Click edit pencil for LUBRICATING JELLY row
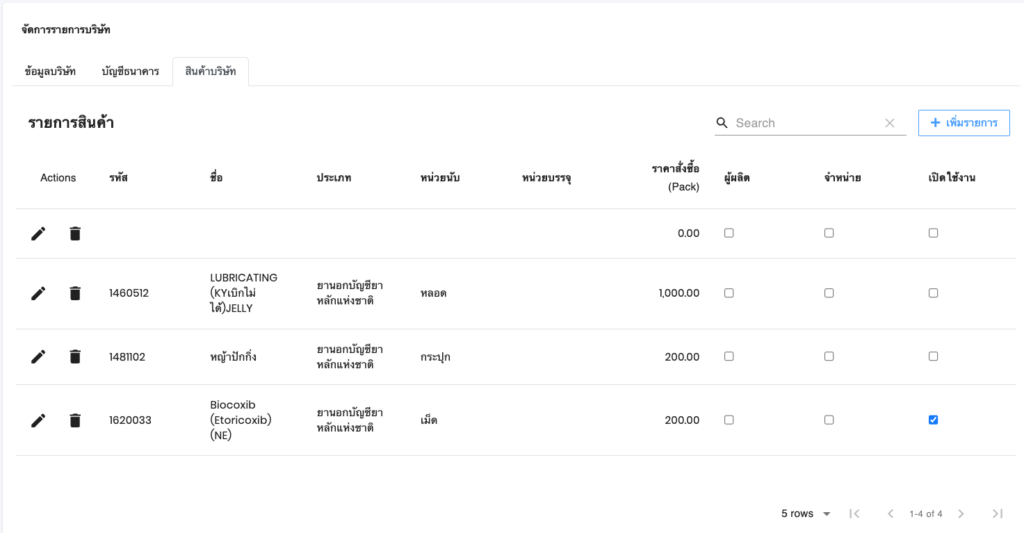Screen dimensions: 1024x533 [38, 293]
